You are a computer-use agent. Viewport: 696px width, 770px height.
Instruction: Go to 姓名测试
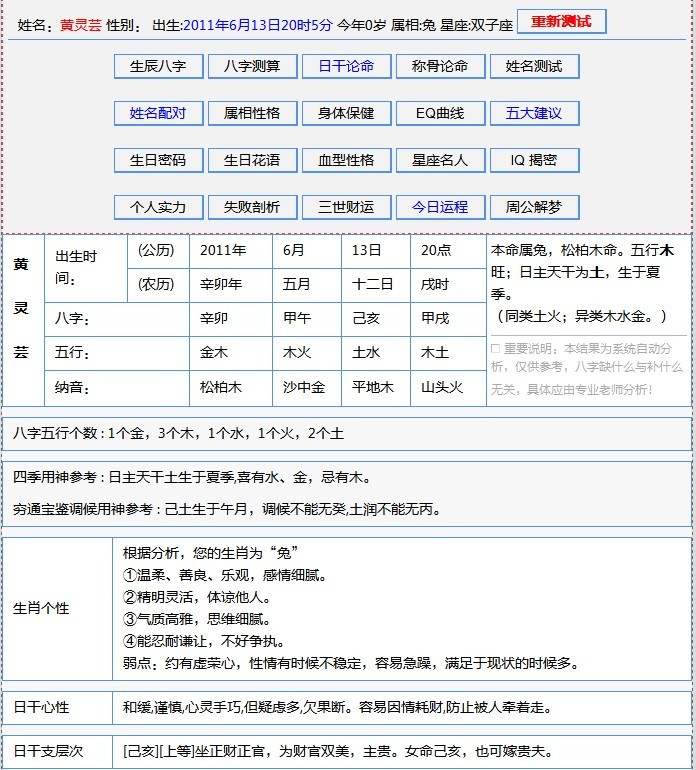click(x=534, y=66)
